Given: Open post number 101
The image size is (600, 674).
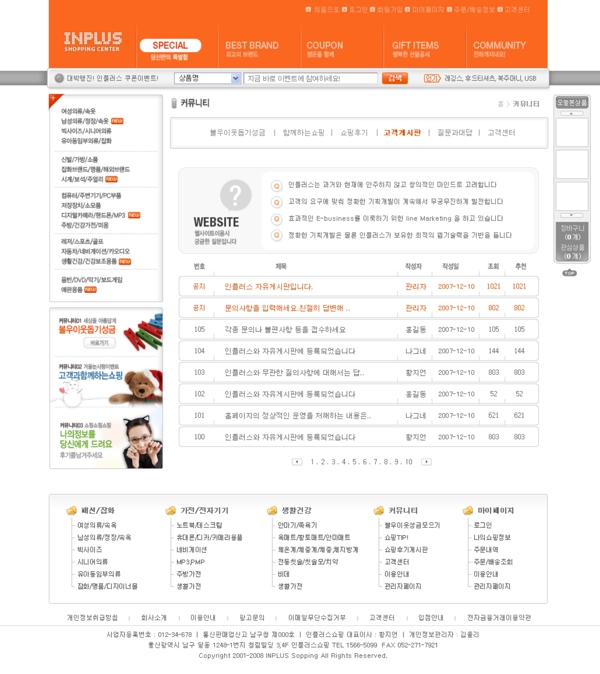Looking at the screenshot, I should [x=298, y=415].
